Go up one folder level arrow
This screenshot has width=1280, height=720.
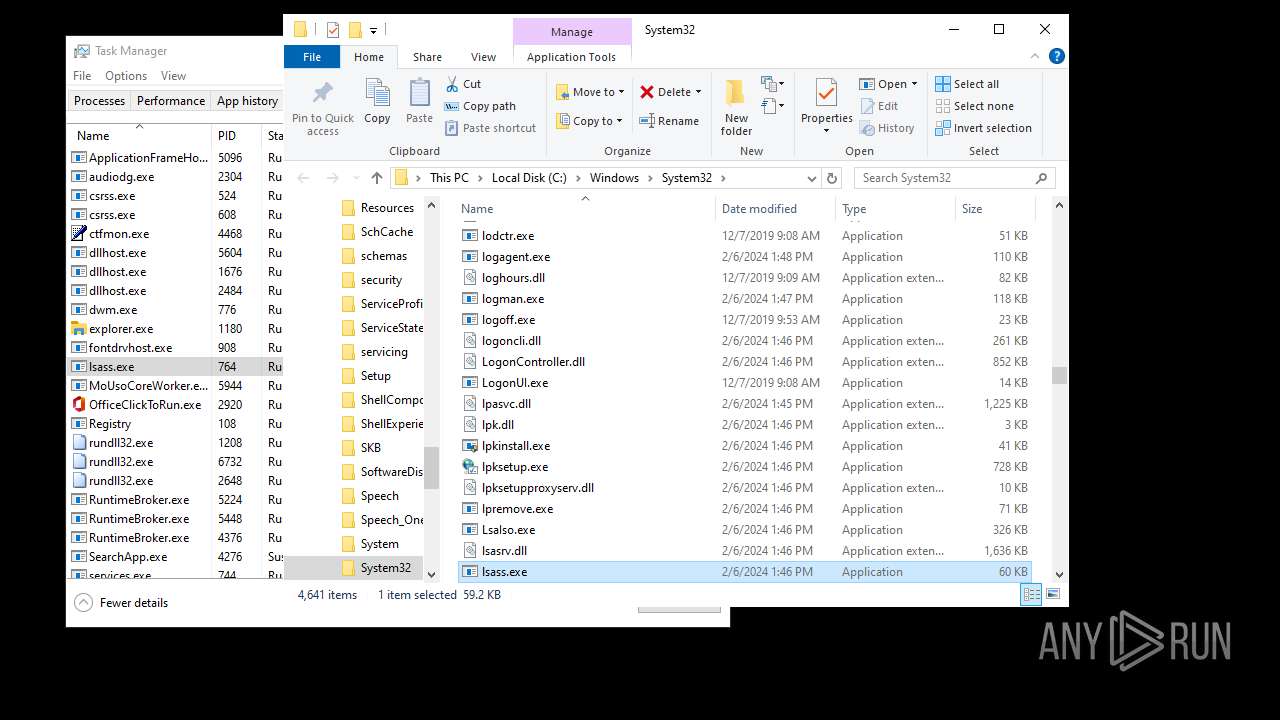tap(377, 178)
